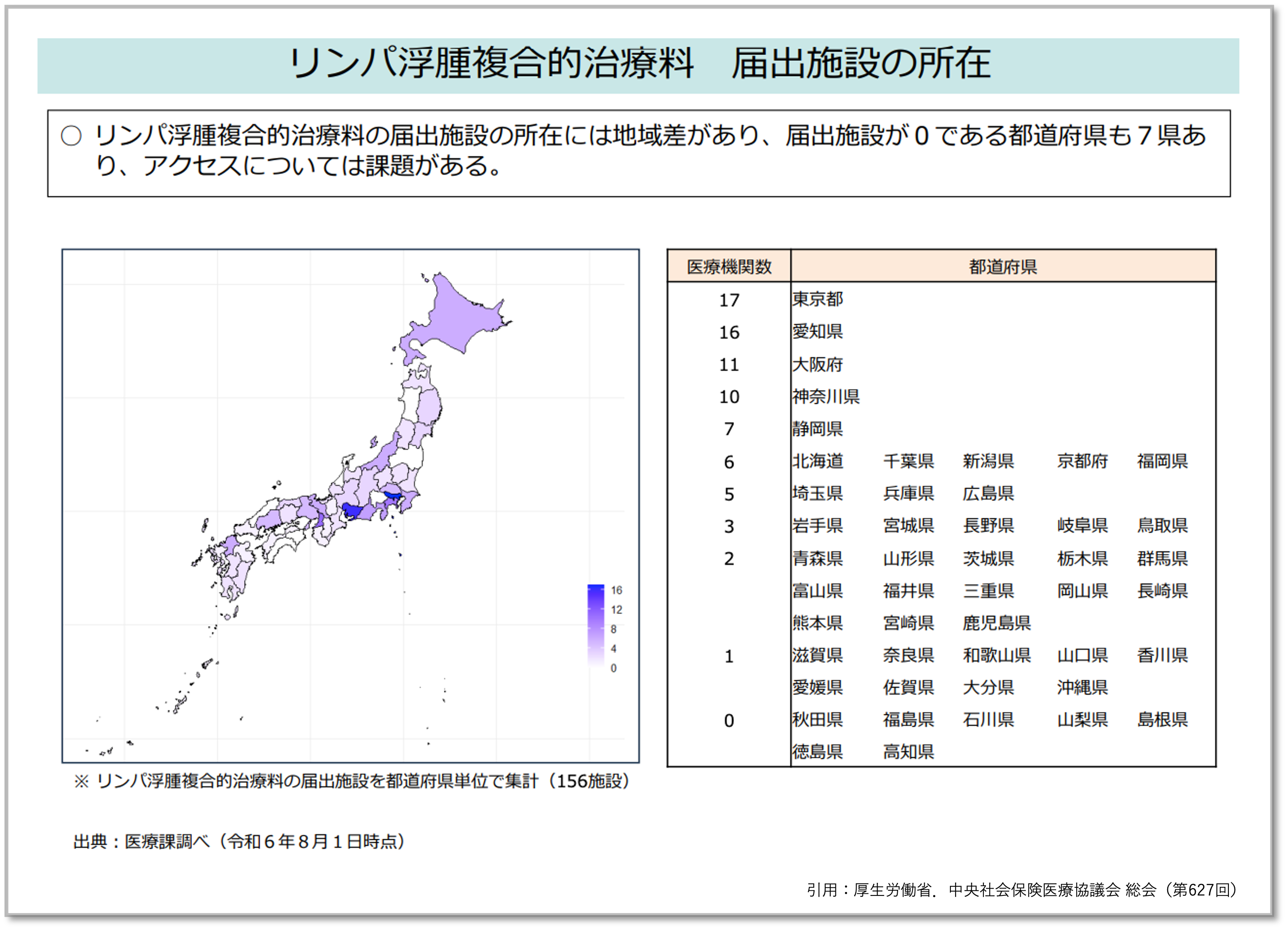1288x931 pixels.
Task: Click legend label 16
Action: (x=616, y=590)
